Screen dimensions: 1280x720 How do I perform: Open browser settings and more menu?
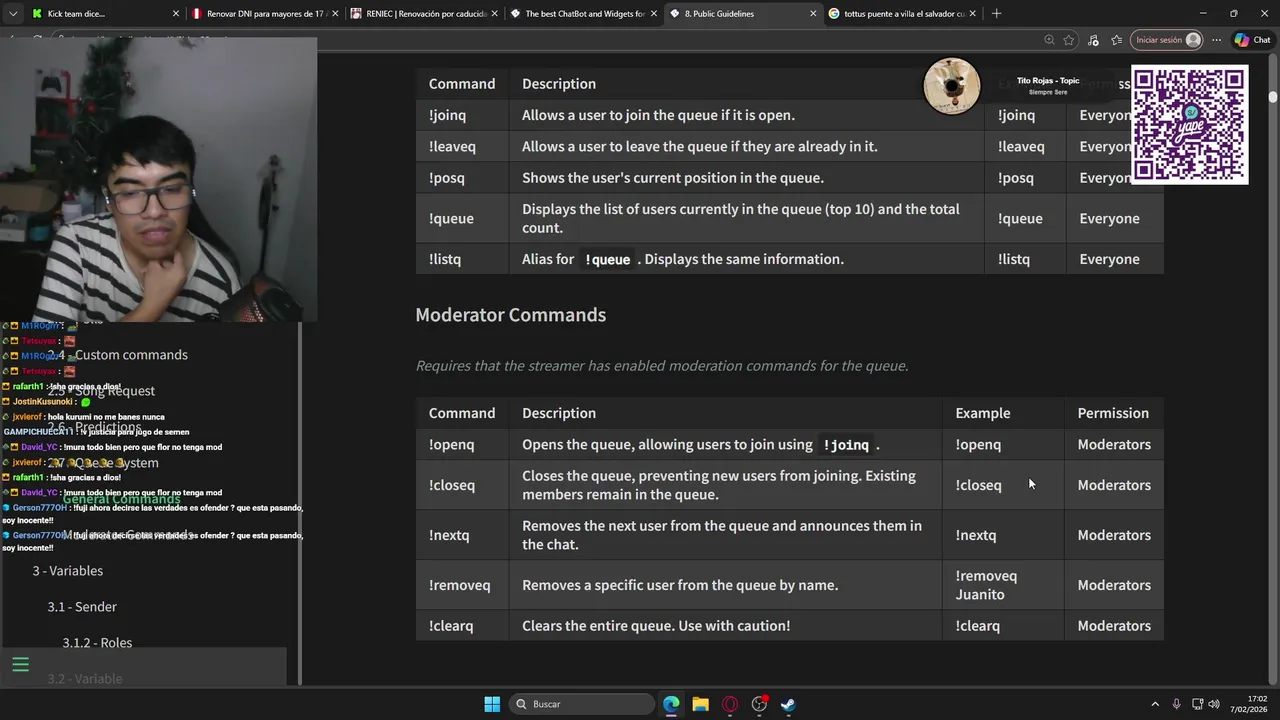pyautogui.click(x=1216, y=40)
